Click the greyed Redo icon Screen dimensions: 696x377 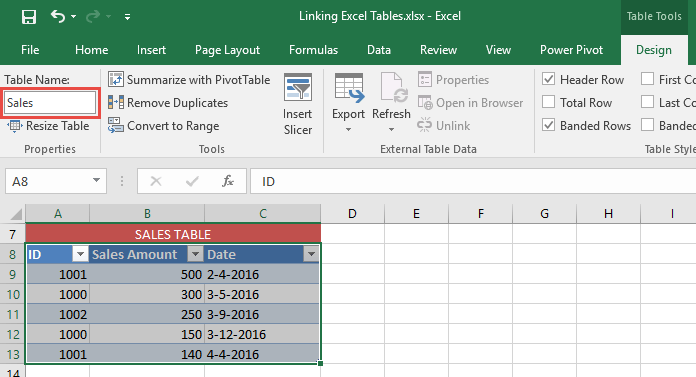(x=93, y=17)
